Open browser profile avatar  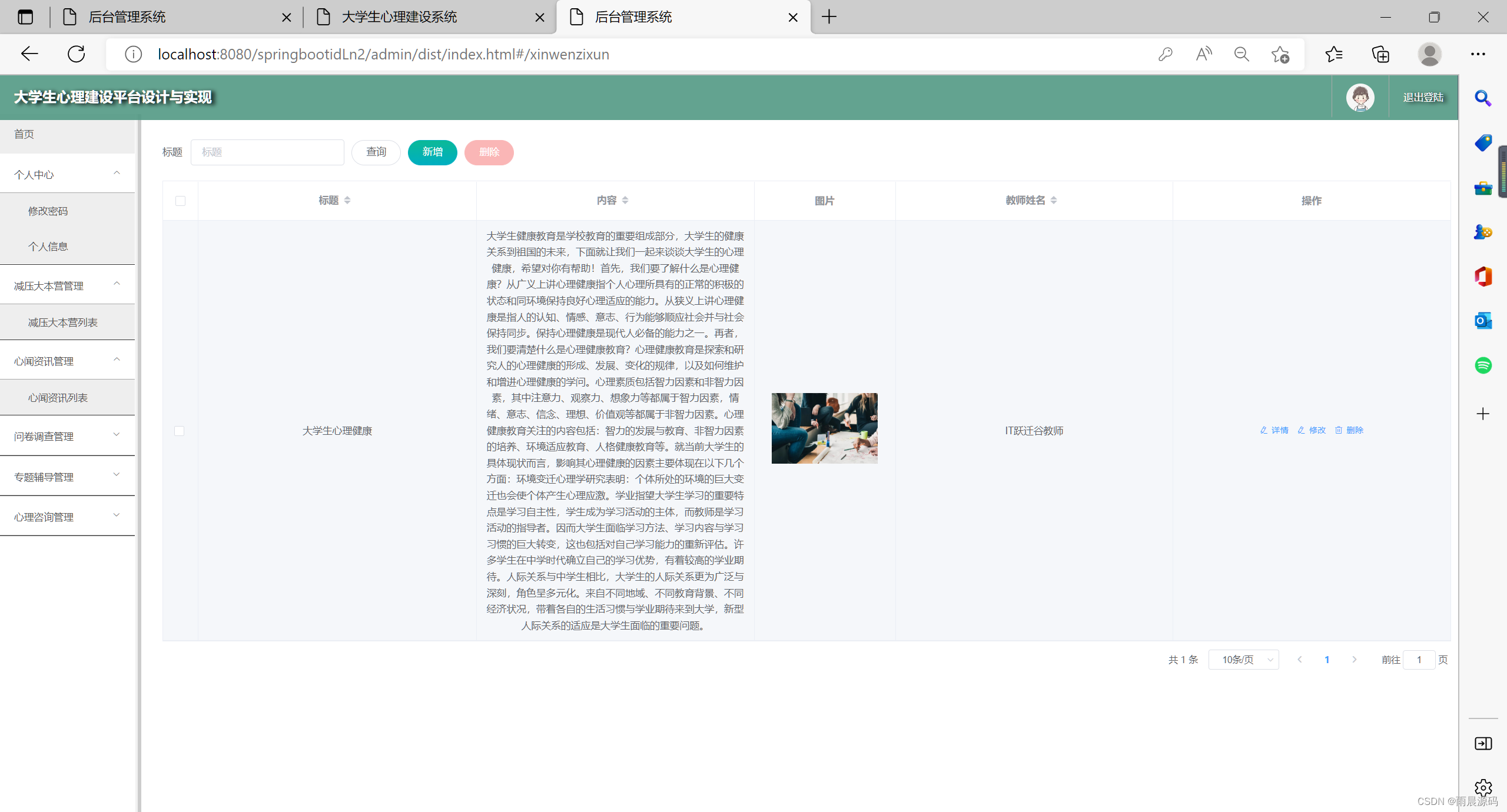(x=1429, y=54)
